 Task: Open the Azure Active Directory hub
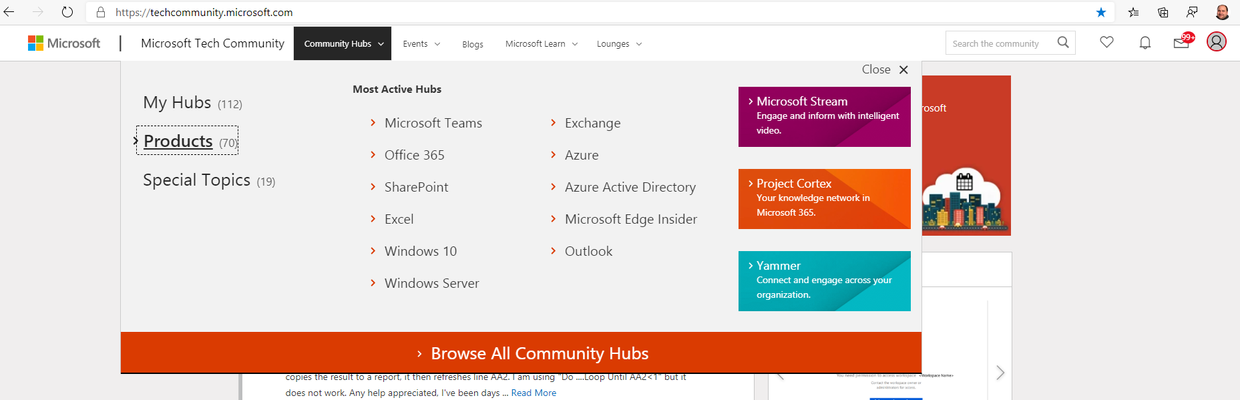pyautogui.click(x=630, y=187)
